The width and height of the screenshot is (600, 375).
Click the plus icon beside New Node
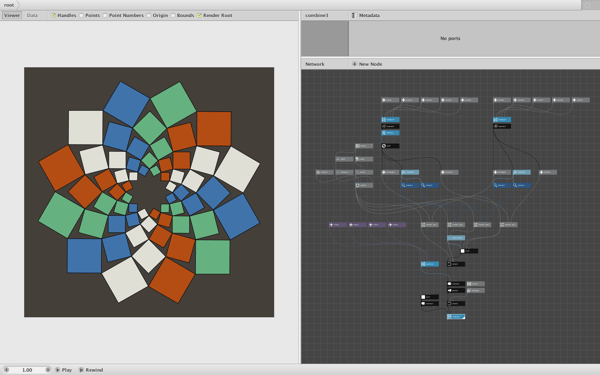tap(354, 64)
